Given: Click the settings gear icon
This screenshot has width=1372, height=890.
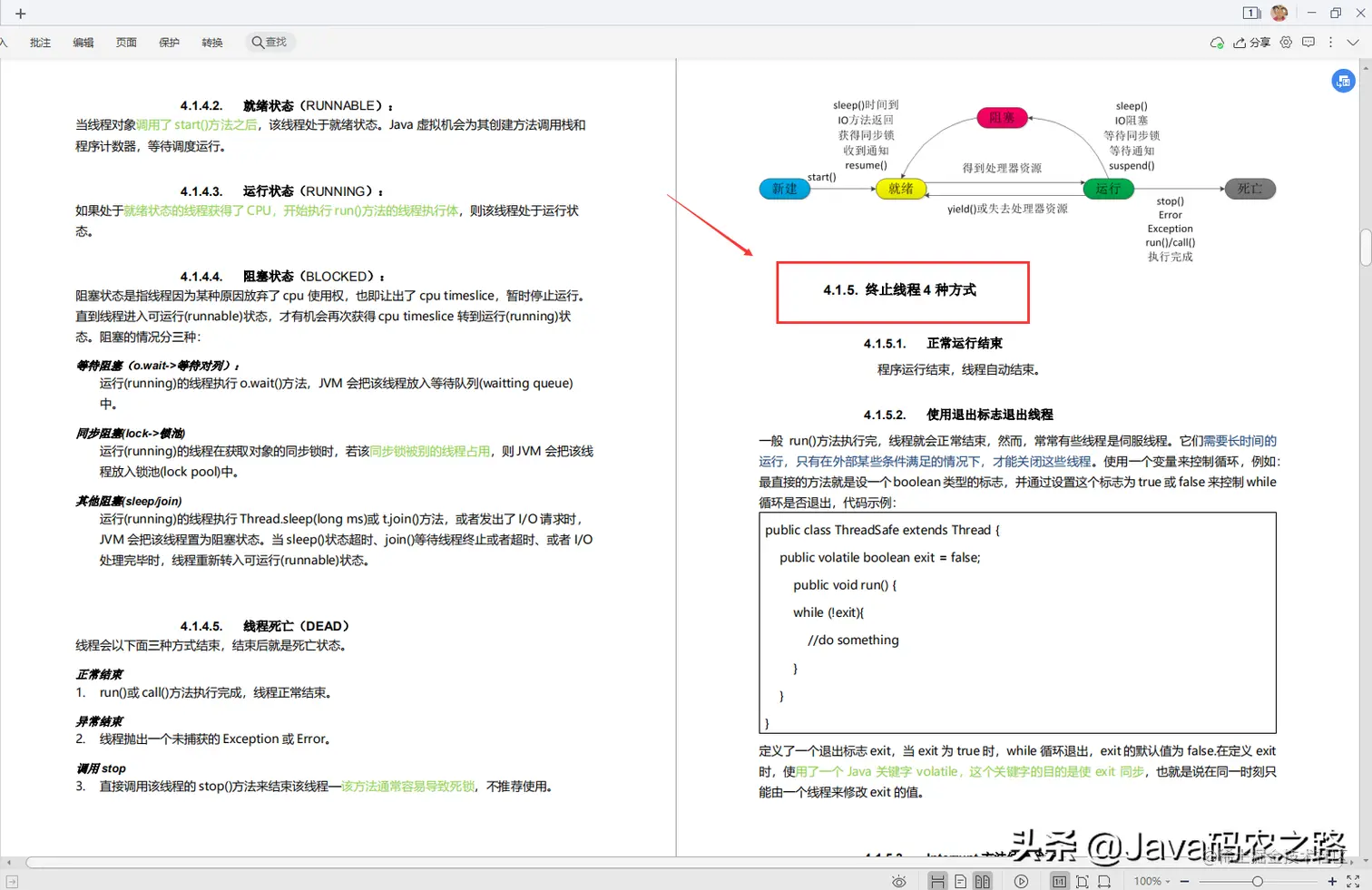Looking at the screenshot, I should tap(1287, 42).
